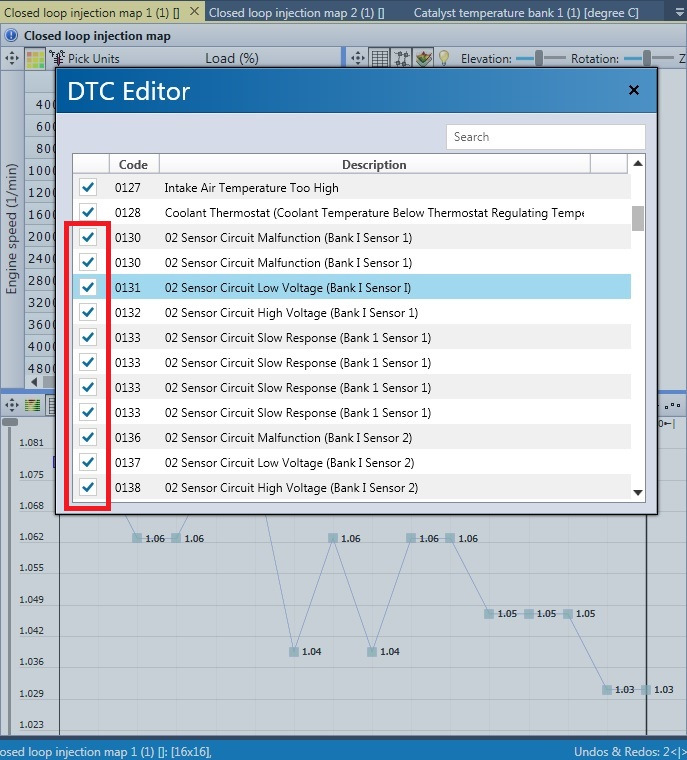The height and width of the screenshot is (760, 687).
Task: Open Catalyst temperature bank 1 tab
Action: pos(526,13)
